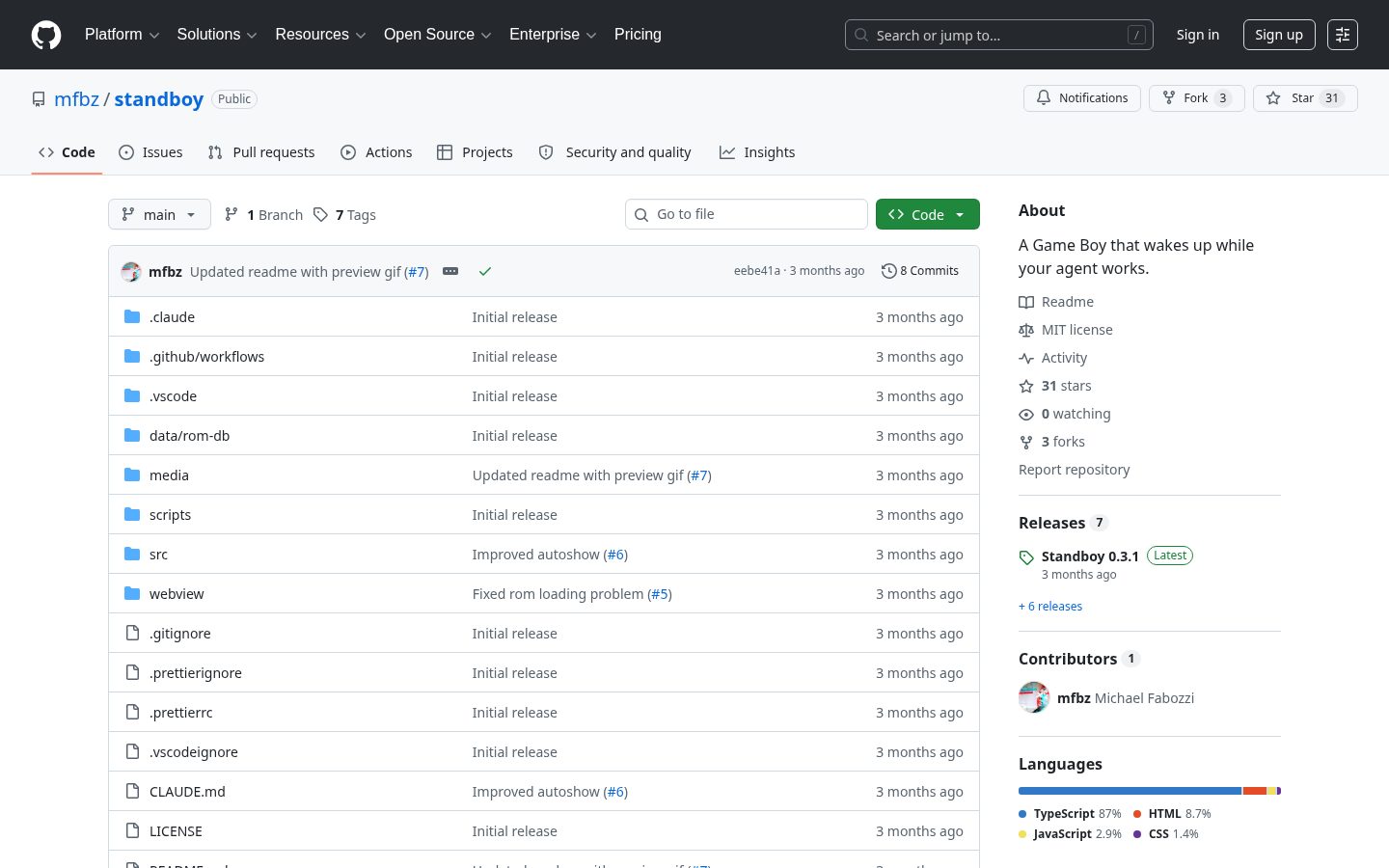This screenshot has height=868, width=1389.
Task: Click the branch icon beside 1 Branch
Action: (x=231, y=214)
